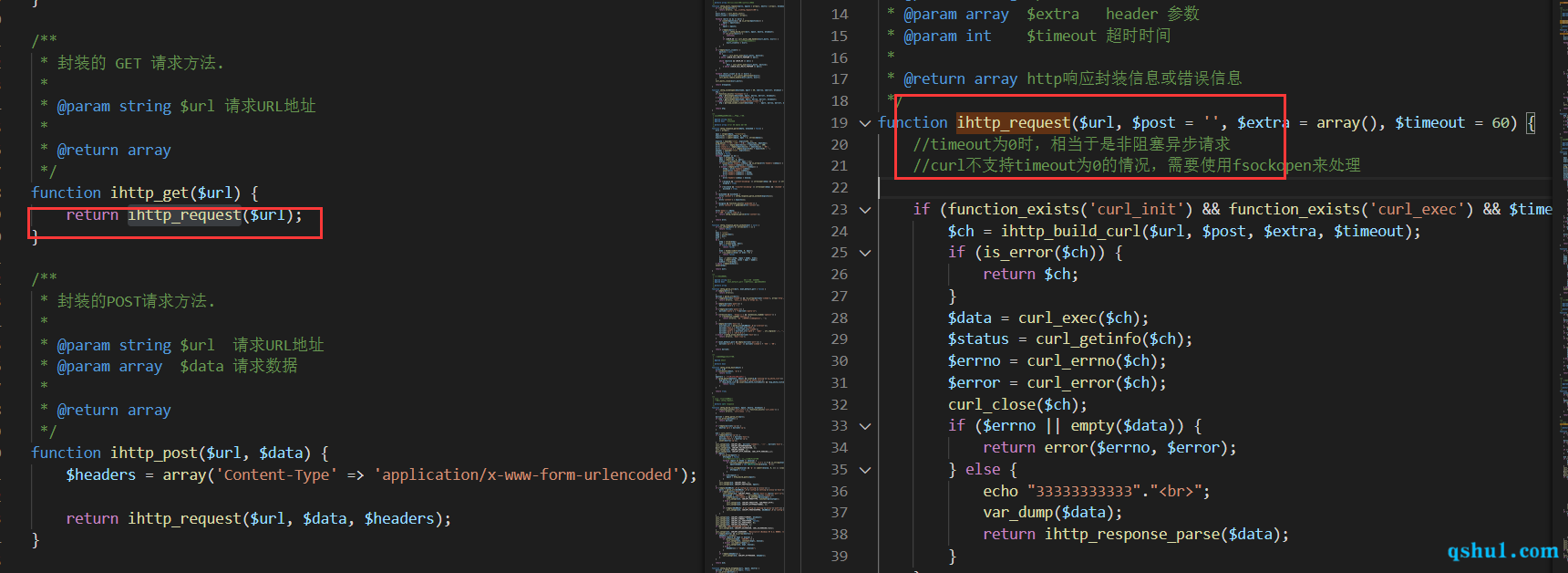Collapse the fold arrow on line 23
This screenshot has width=1568, height=573.
click(865, 210)
